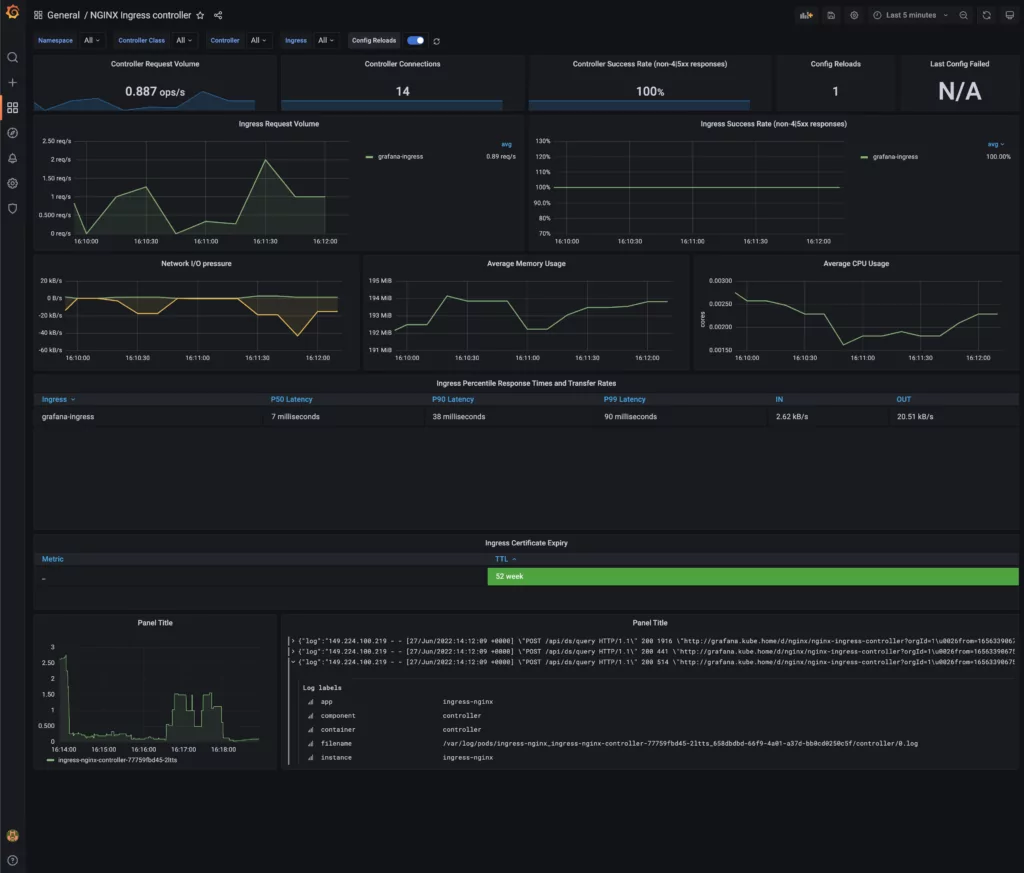This screenshot has width=1024, height=873.
Task: Open the Network I/O pressure panel title menu
Action: 196,264
